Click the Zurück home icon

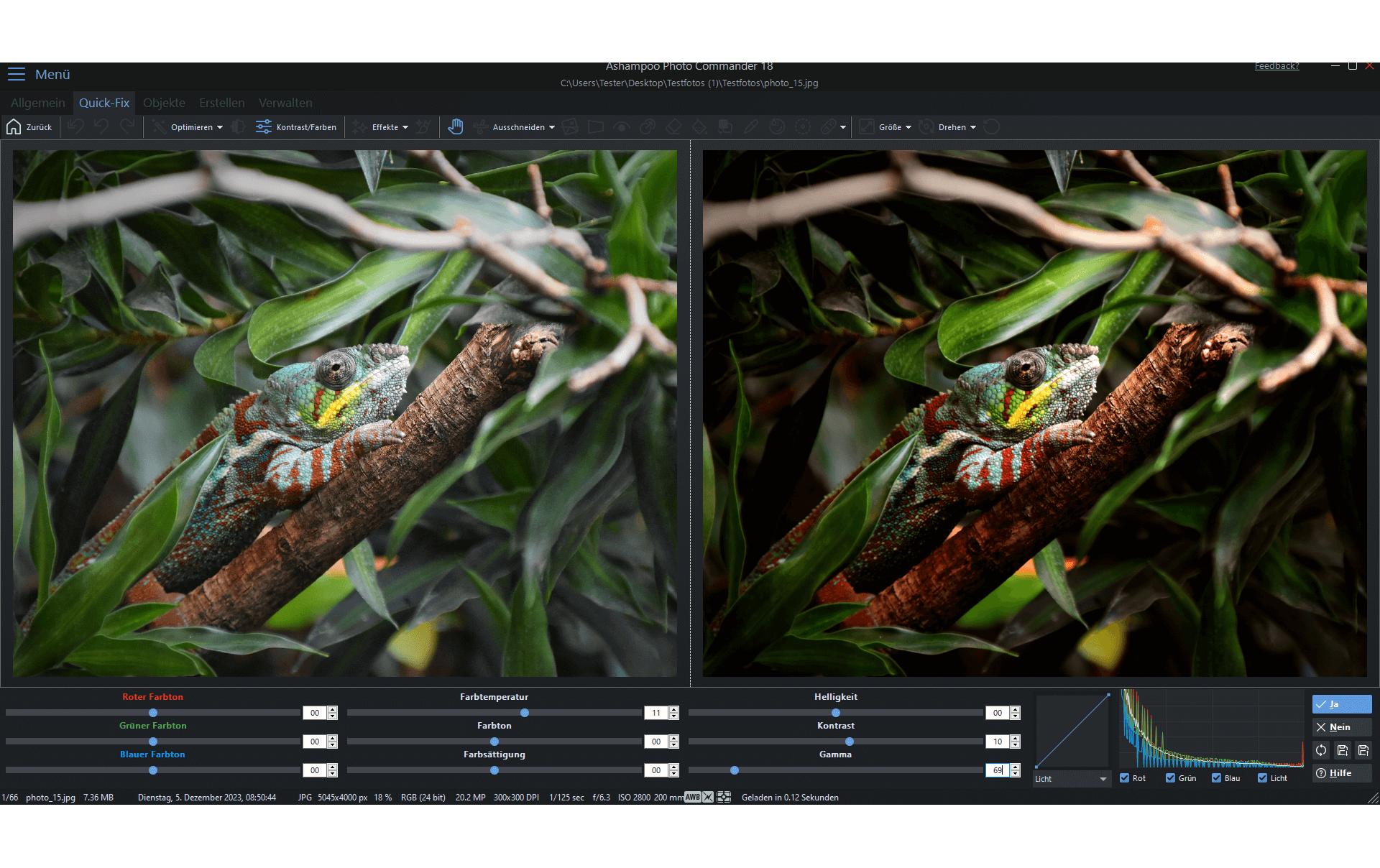click(14, 127)
